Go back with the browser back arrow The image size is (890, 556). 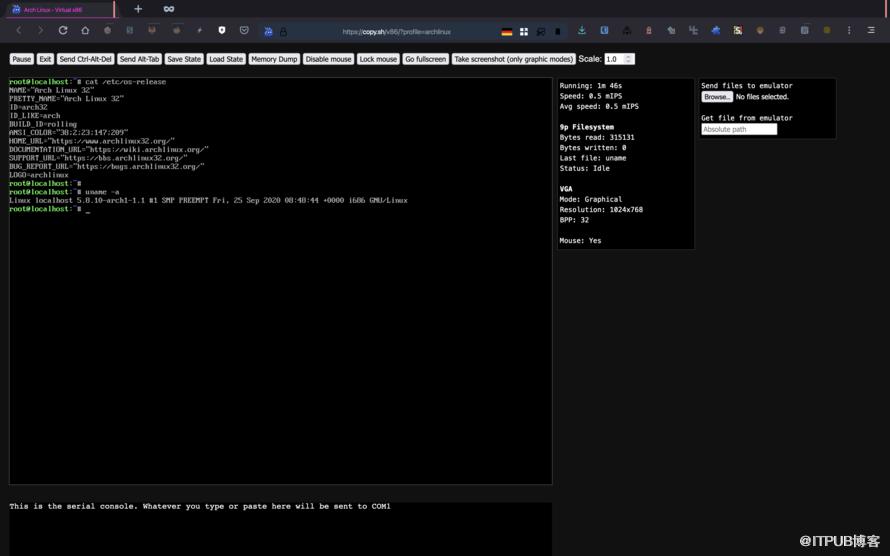[x=19, y=31]
